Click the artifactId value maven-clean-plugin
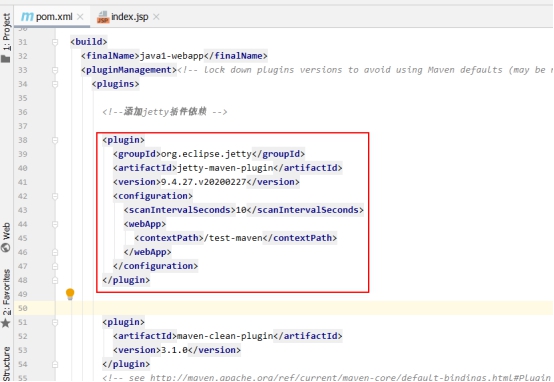 (225, 336)
